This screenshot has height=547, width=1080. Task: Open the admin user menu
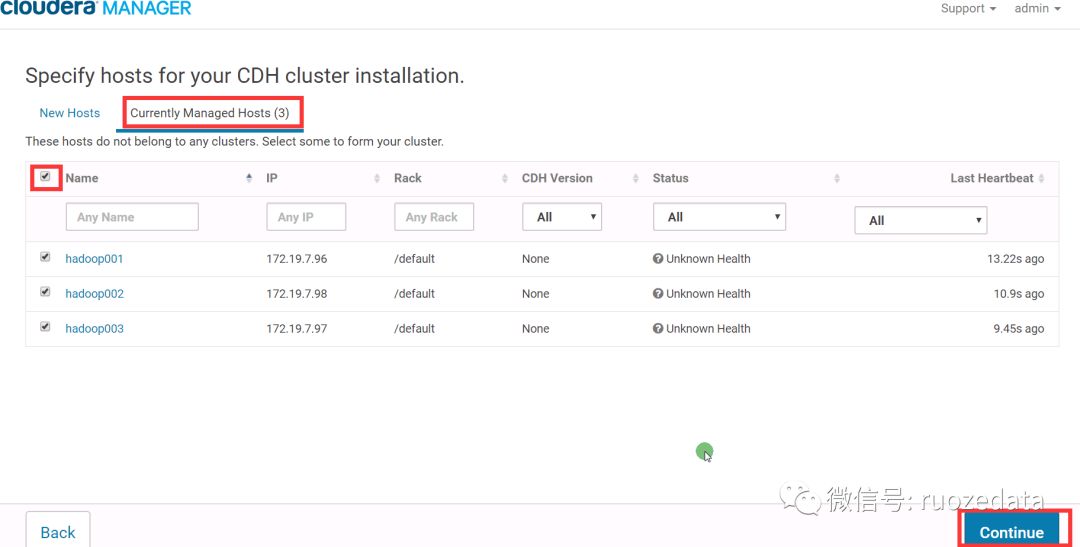tap(1037, 8)
